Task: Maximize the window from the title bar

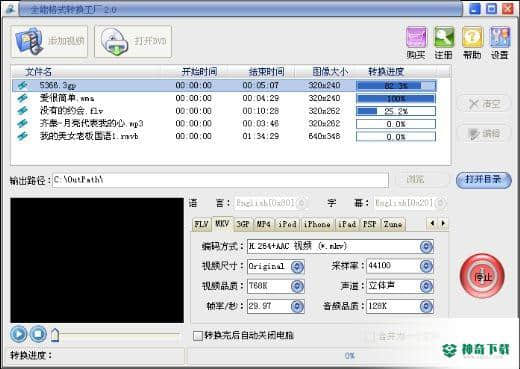Action: tap(491, 8)
